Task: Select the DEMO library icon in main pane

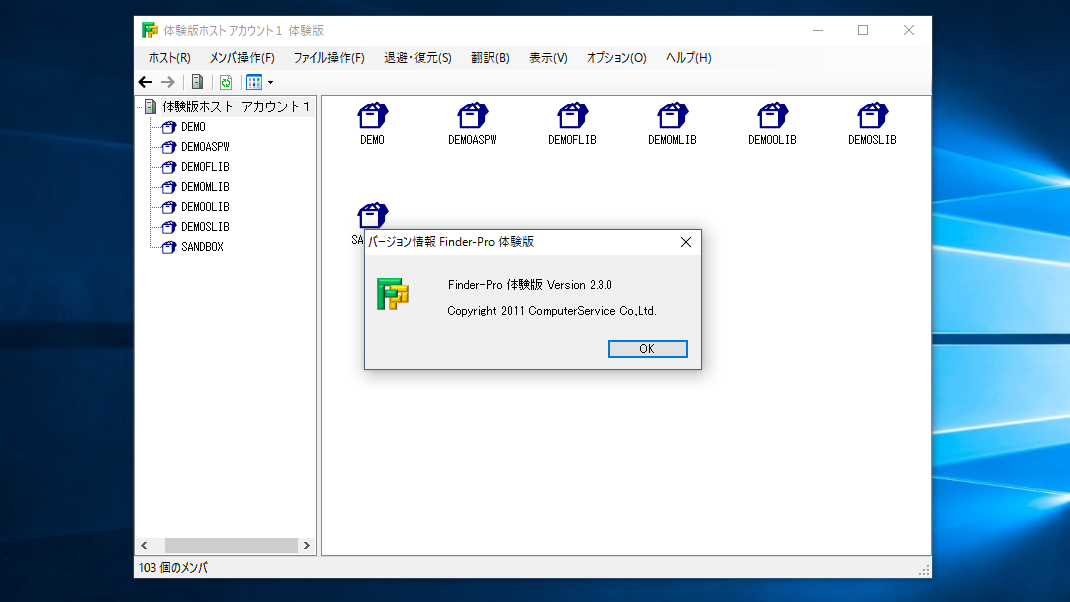Action: [373, 116]
